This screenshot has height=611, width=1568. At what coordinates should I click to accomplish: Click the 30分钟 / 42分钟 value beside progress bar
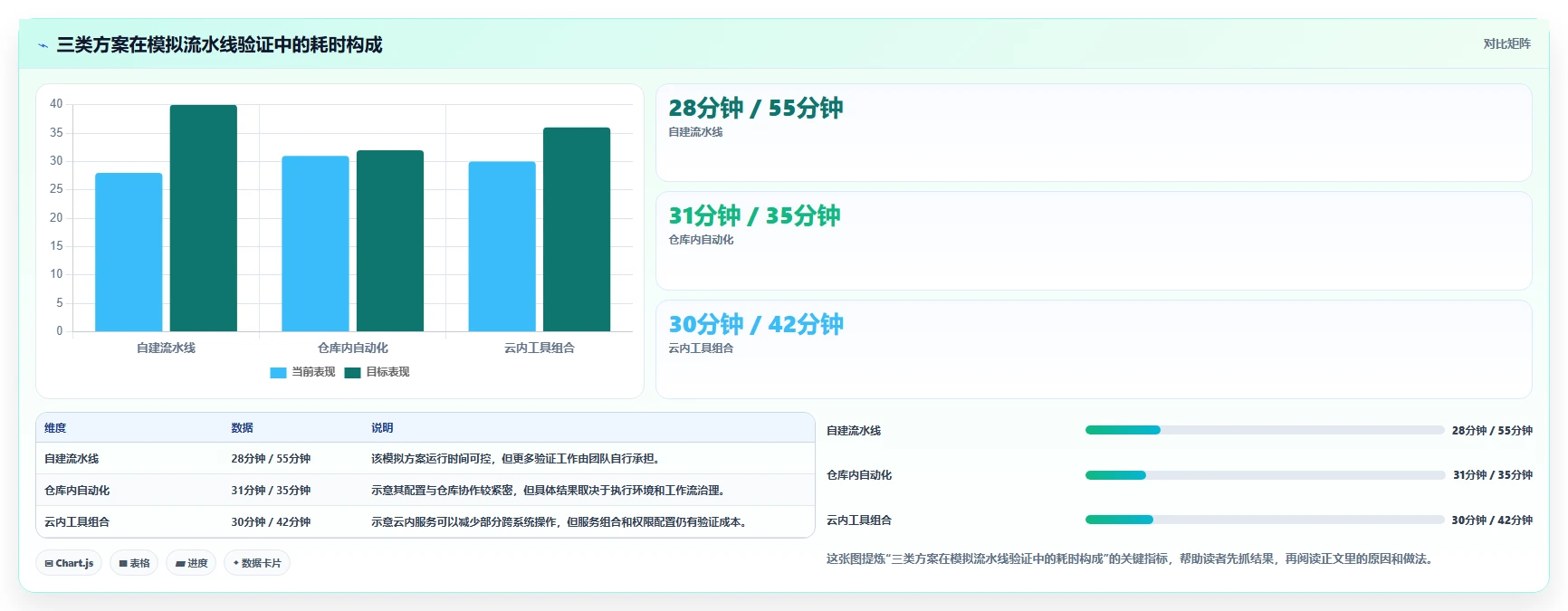[1492, 520]
